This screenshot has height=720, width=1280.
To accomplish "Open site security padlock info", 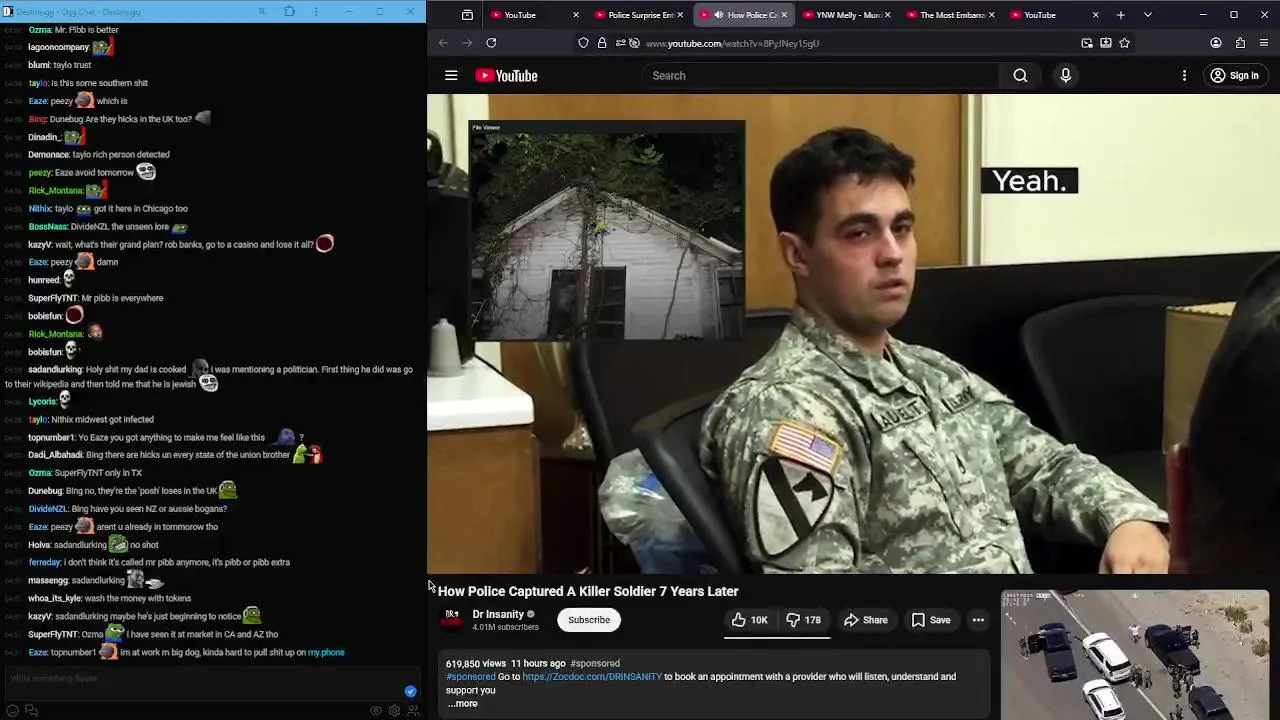I will 602,43.
